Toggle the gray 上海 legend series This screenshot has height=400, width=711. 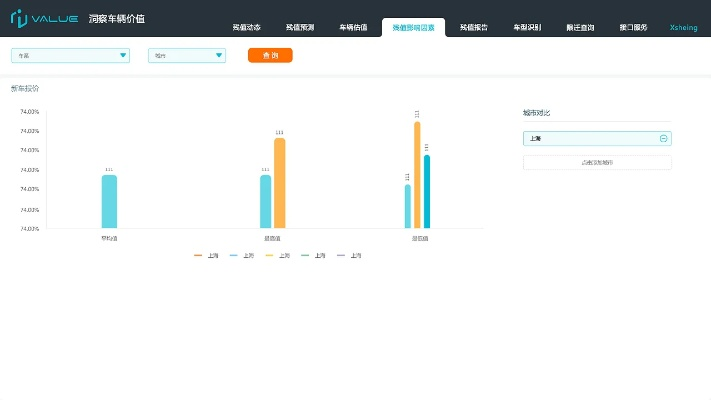pyautogui.click(x=349, y=256)
